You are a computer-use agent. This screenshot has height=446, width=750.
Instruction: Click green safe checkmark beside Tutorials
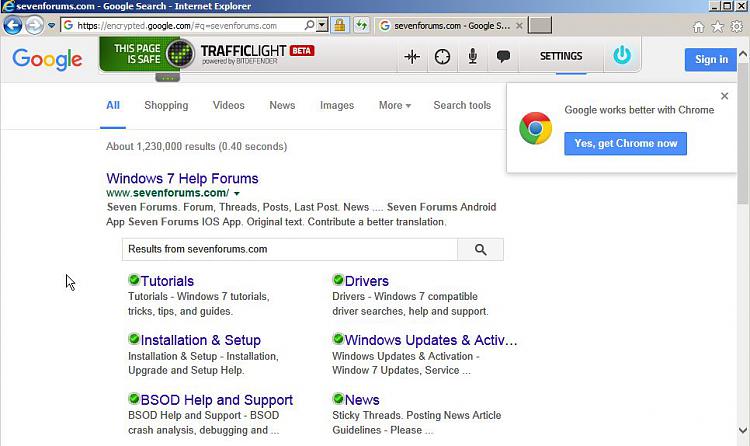click(x=134, y=279)
